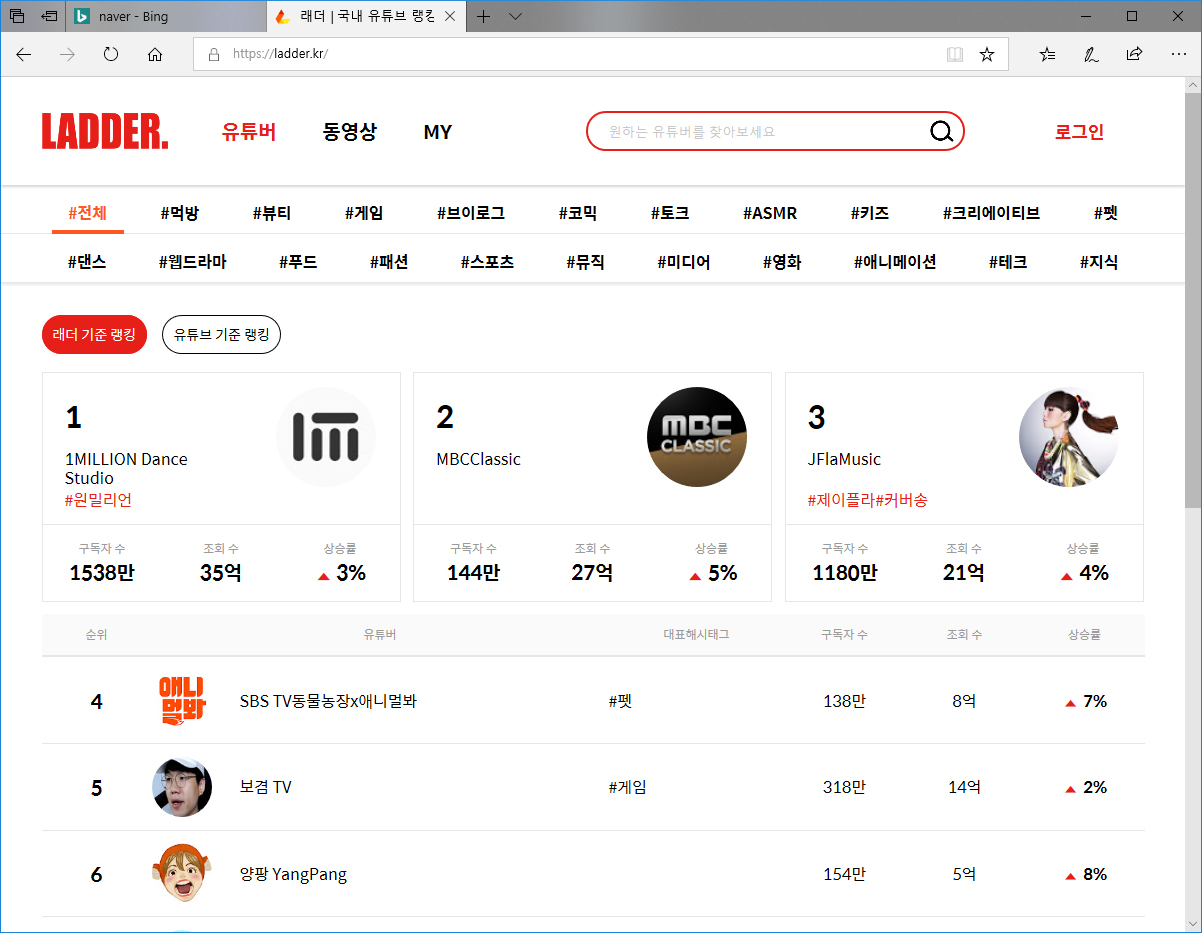This screenshot has width=1202, height=933.
Task: Open JFlaMusic profile picture
Action: pos(1069,437)
